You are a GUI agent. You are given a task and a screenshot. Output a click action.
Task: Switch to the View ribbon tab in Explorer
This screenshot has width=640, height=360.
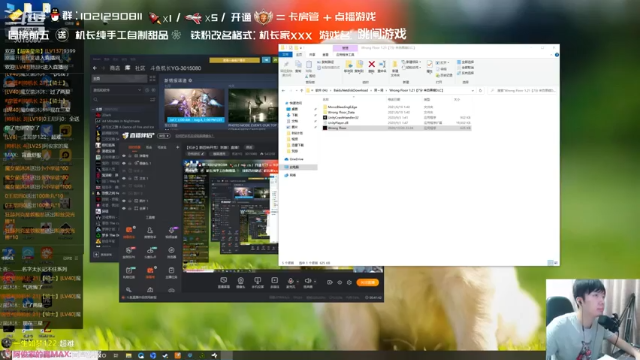[325, 54]
